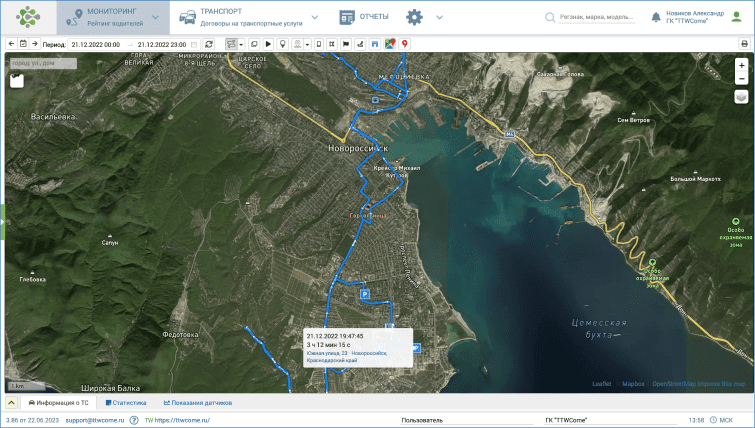
Task: Zoom in the map with plus
Action: pyautogui.click(x=741, y=64)
